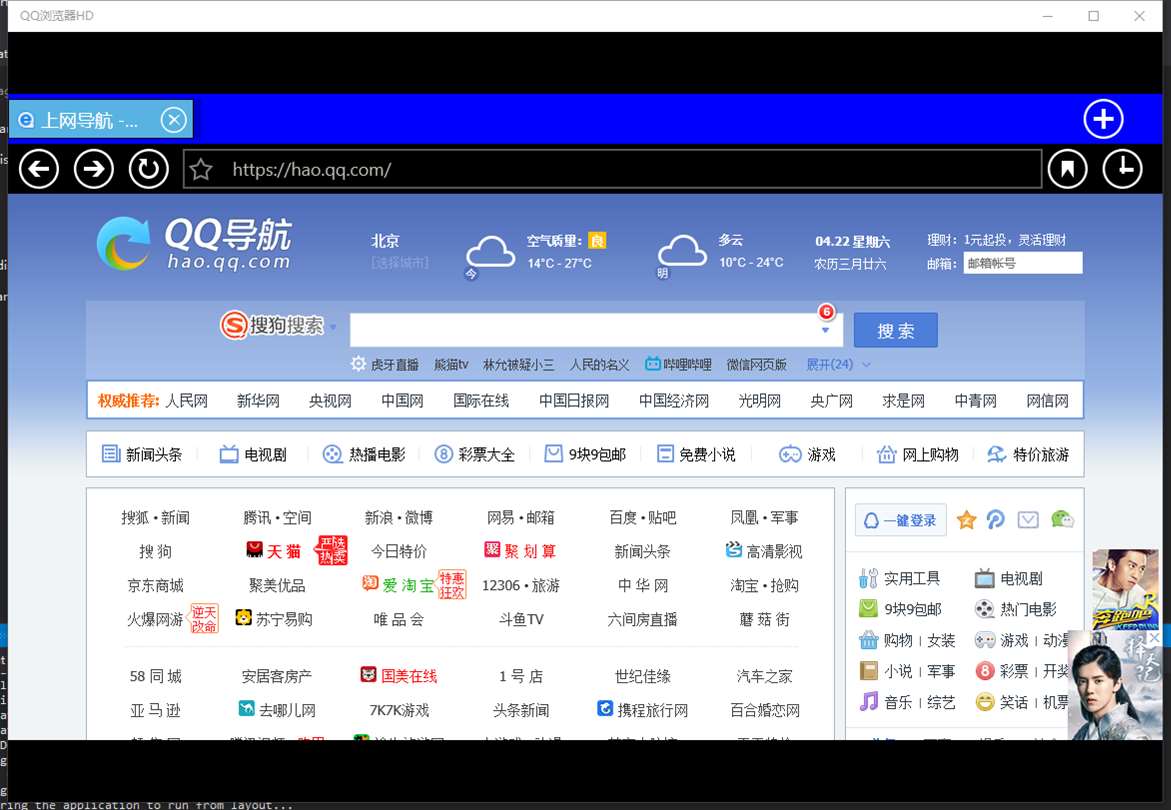The width and height of the screenshot is (1171, 810).
Task: Choose city via 选择城市 link
Action: [x=400, y=263]
